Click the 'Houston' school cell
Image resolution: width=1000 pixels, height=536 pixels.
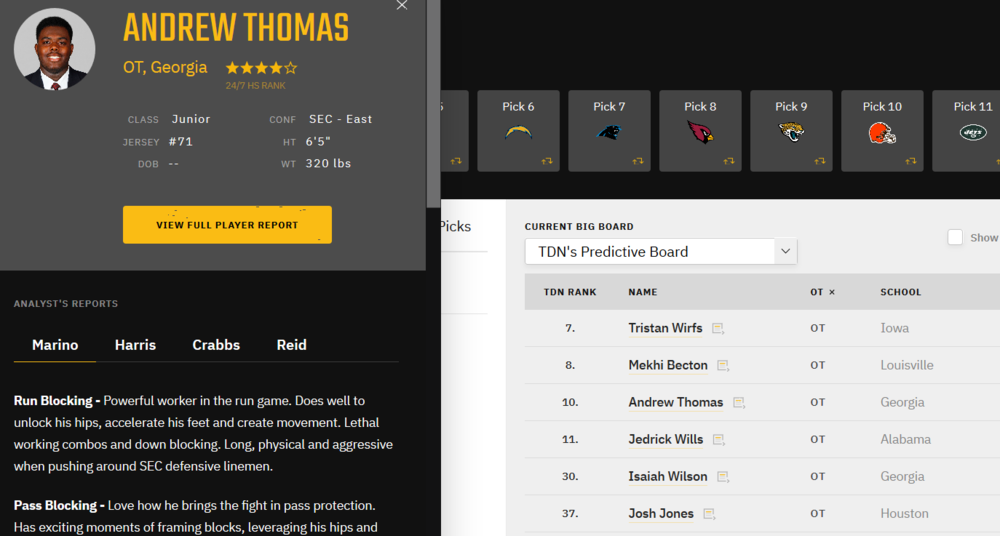tap(904, 513)
